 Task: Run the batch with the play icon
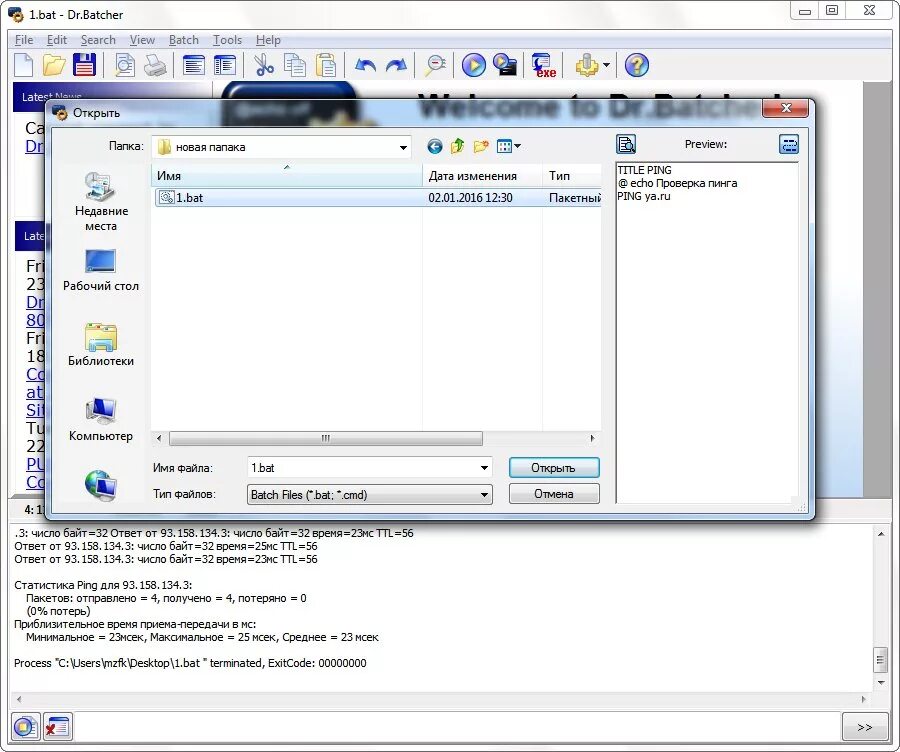(474, 65)
